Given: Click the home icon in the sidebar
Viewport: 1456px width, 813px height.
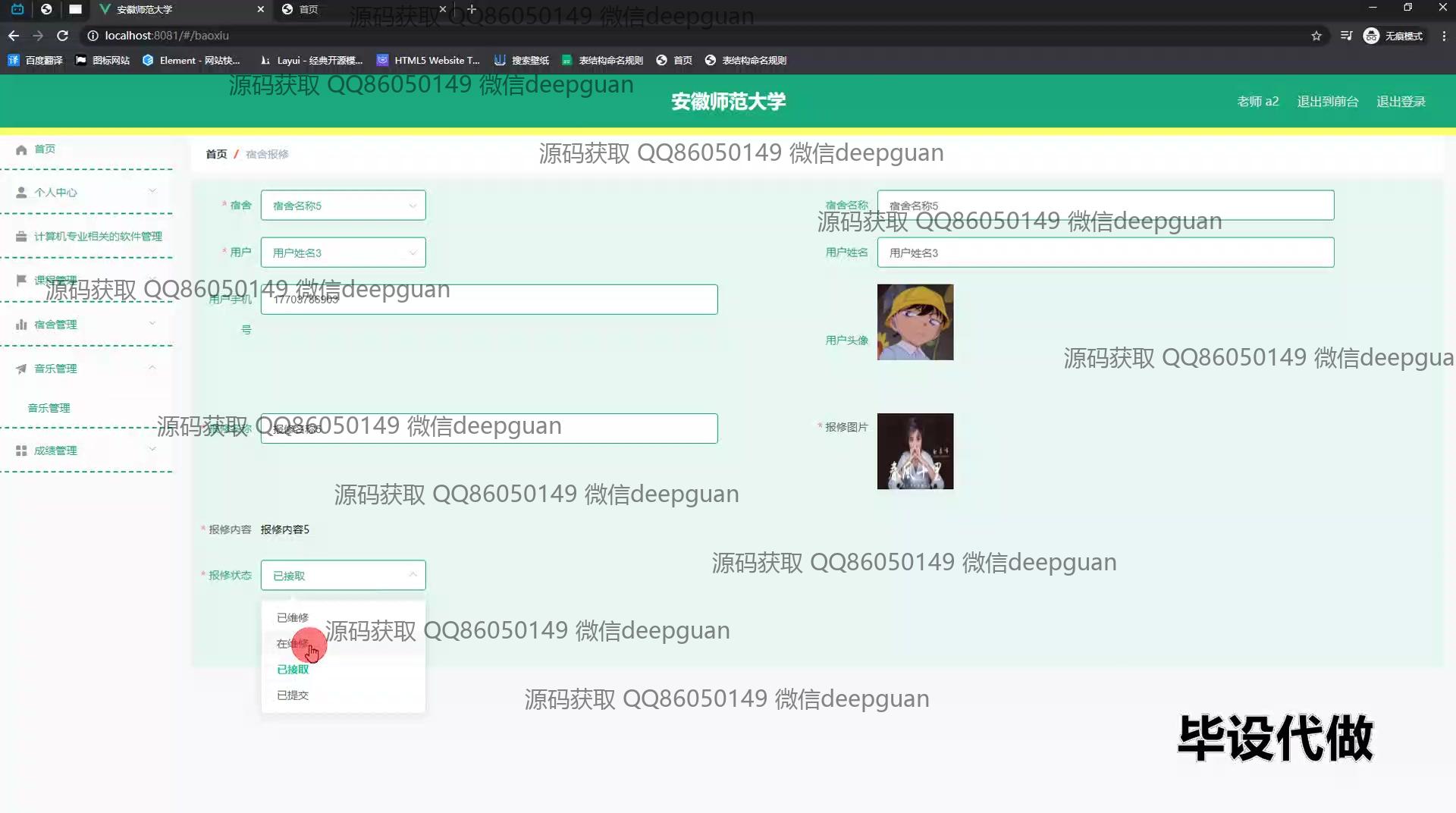Looking at the screenshot, I should [x=21, y=149].
